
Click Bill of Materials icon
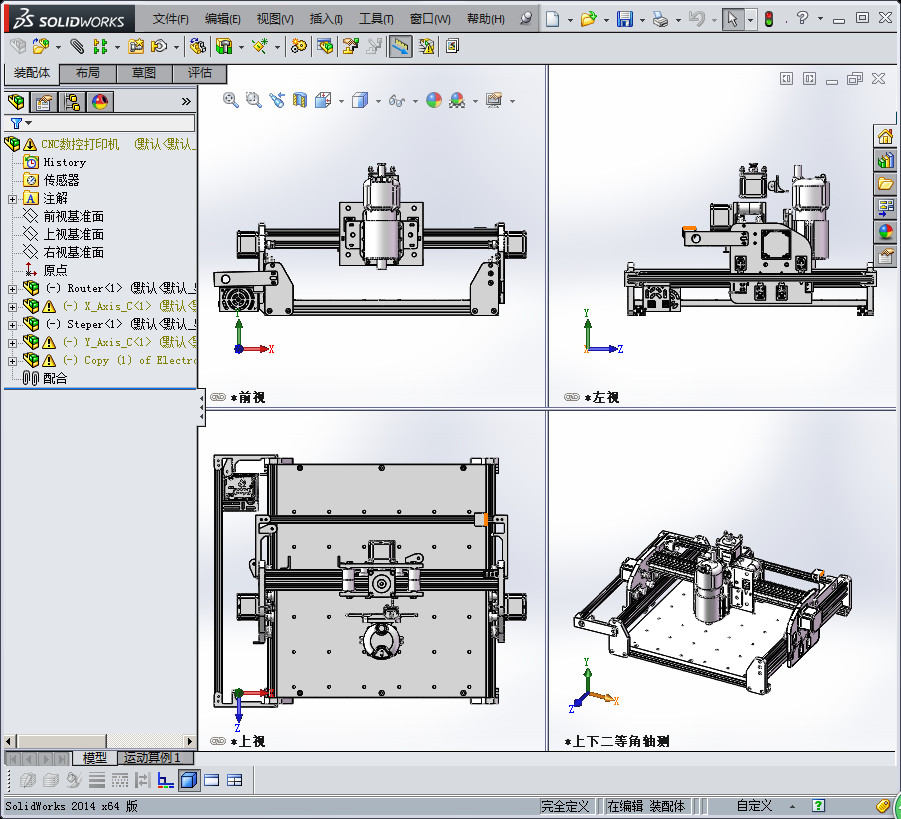(x=325, y=46)
